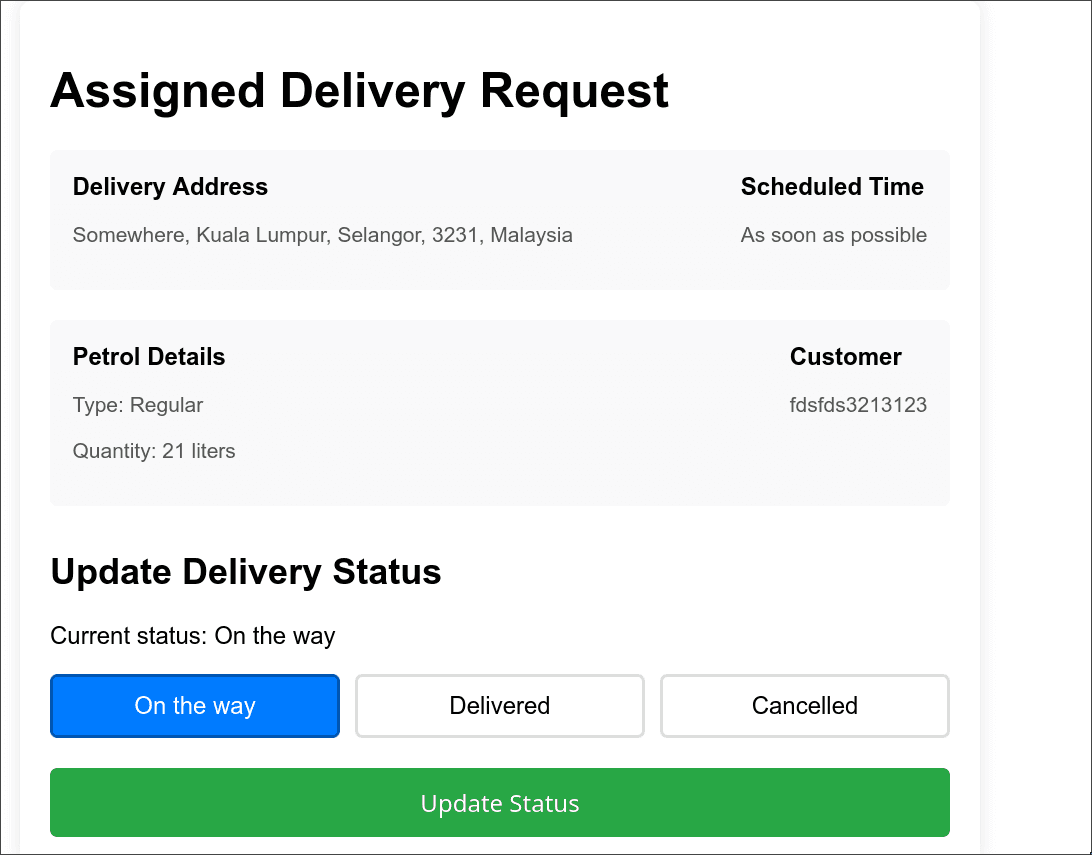Screen dimensions: 1092x855
Task: Click the customer ID "fdsfds3213123"
Action: click(858, 405)
